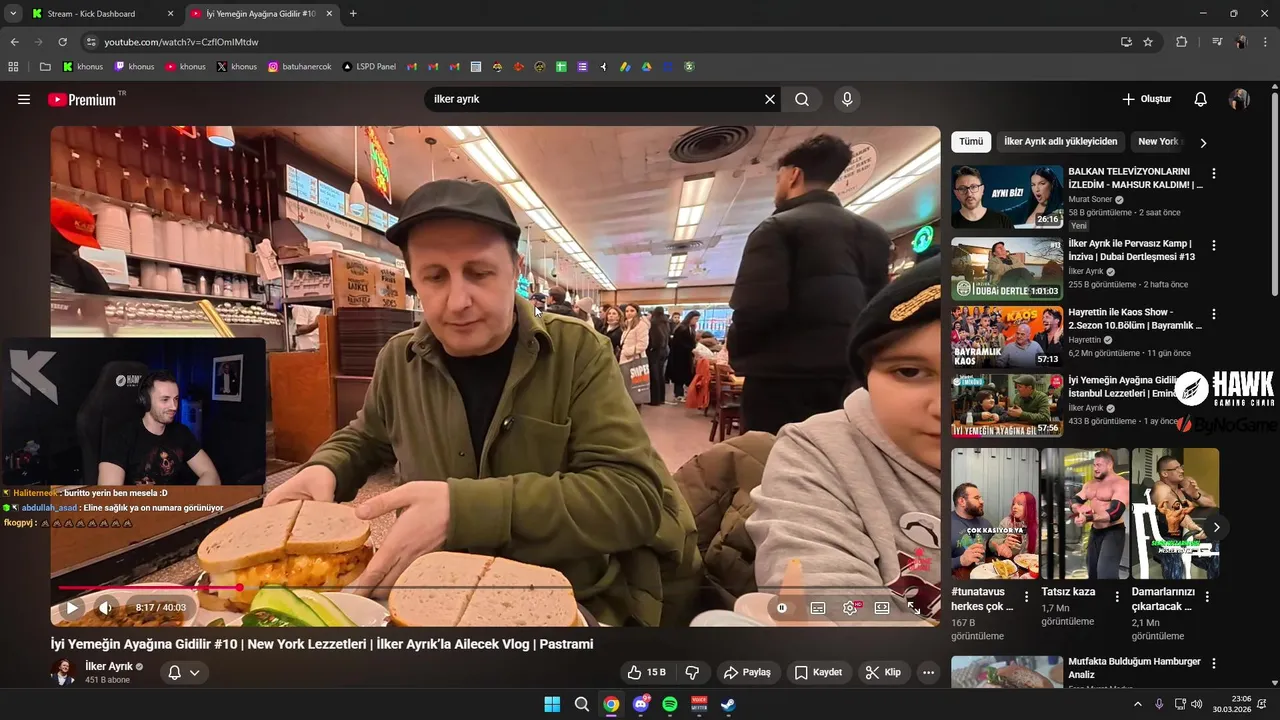Select the Tümü filter chip
Screen dimensions: 1280x720
[971, 142]
